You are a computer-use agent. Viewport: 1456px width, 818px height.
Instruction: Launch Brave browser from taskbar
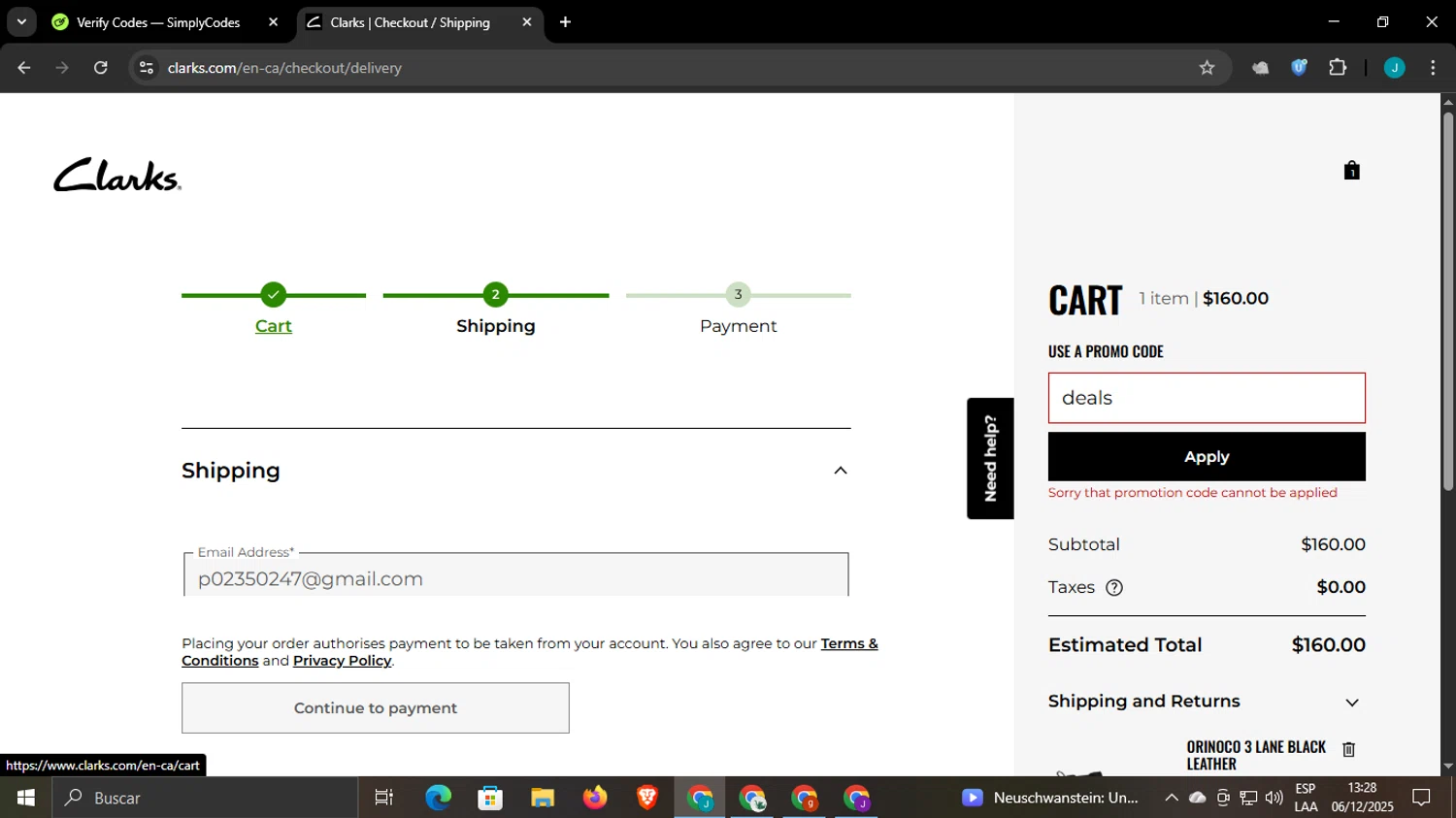tap(647, 798)
